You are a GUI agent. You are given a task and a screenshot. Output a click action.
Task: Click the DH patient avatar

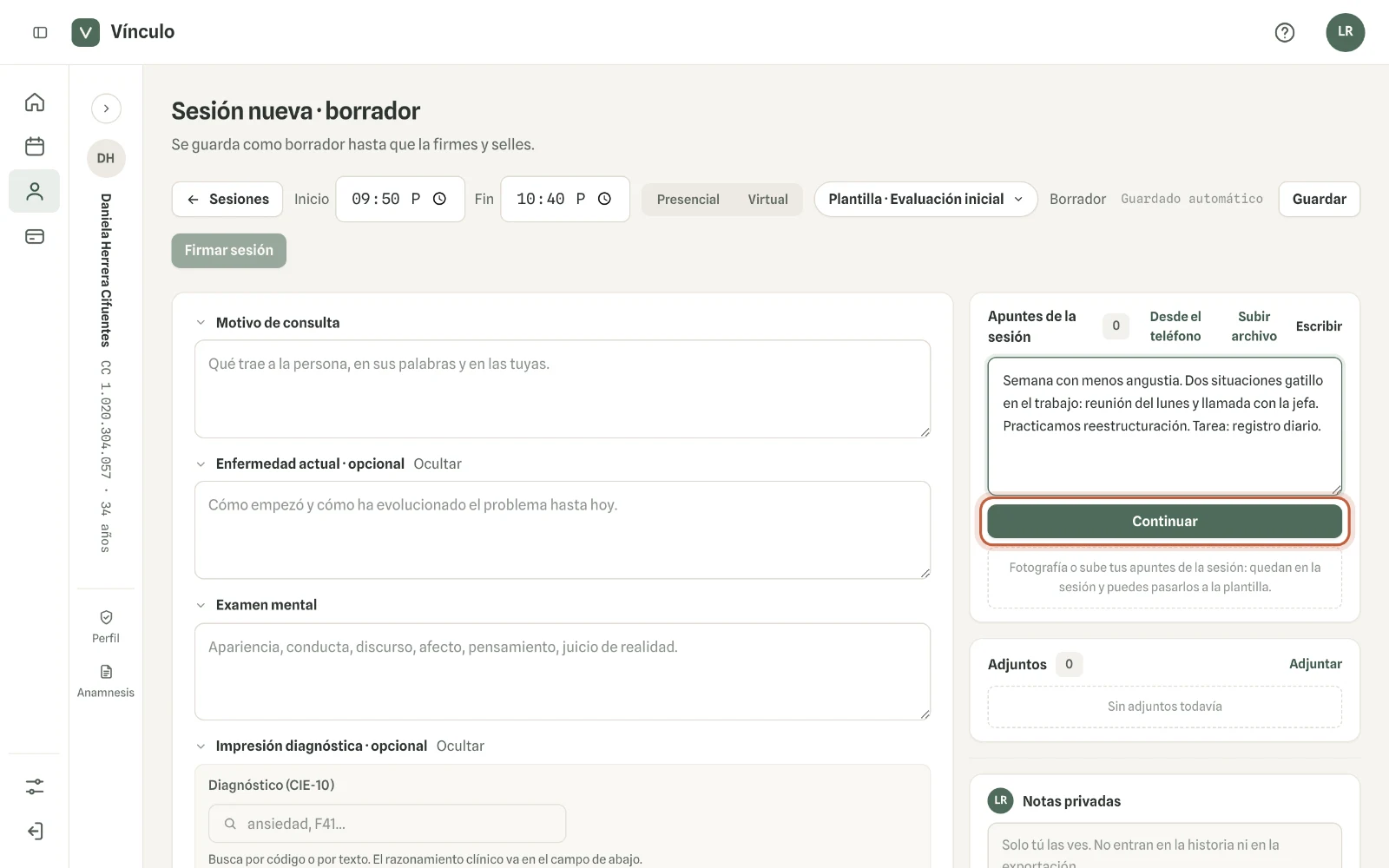pyautogui.click(x=106, y=158)
